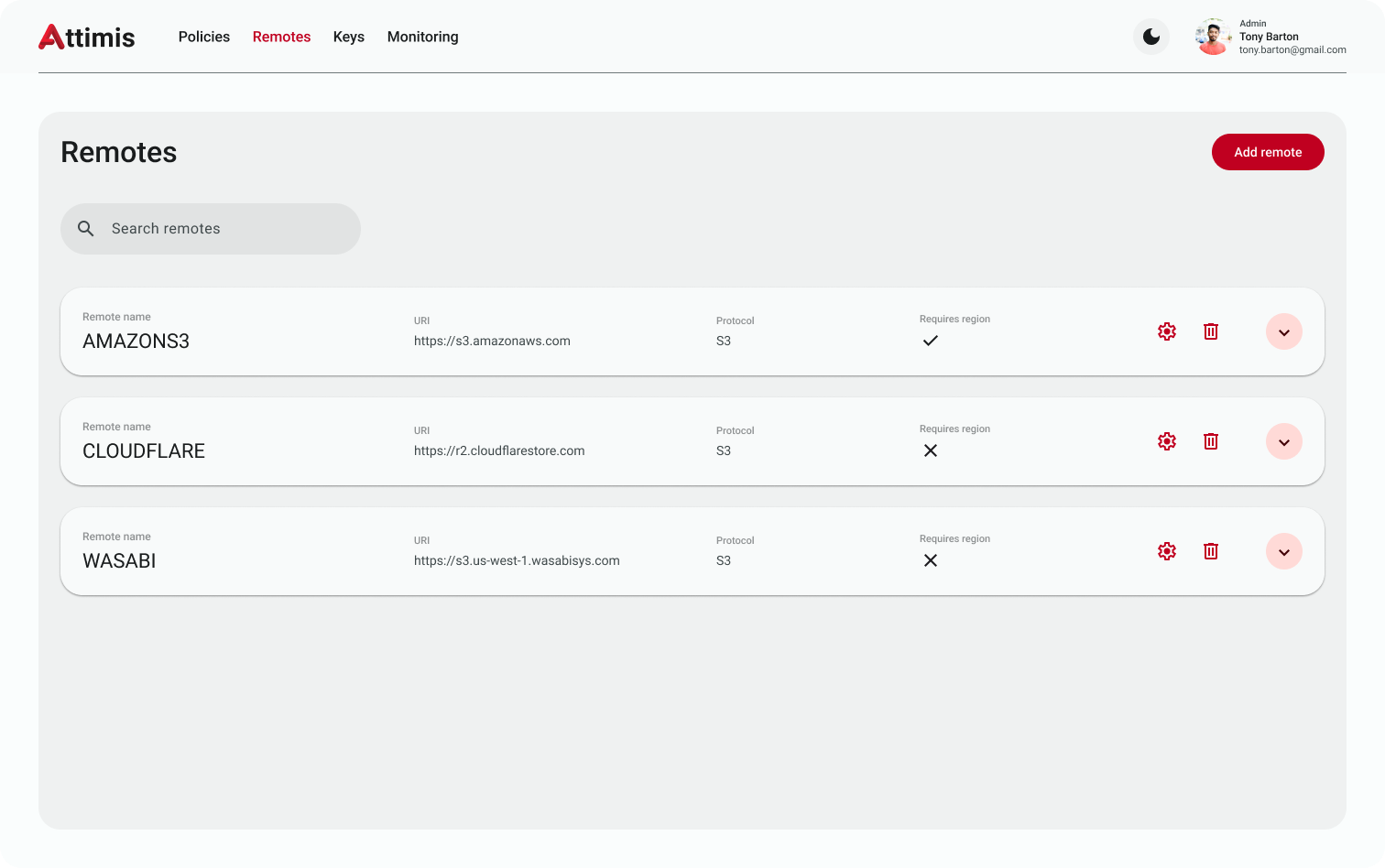
Task: Delete the WASABI remote
Action: click(x=1210, y=551)
